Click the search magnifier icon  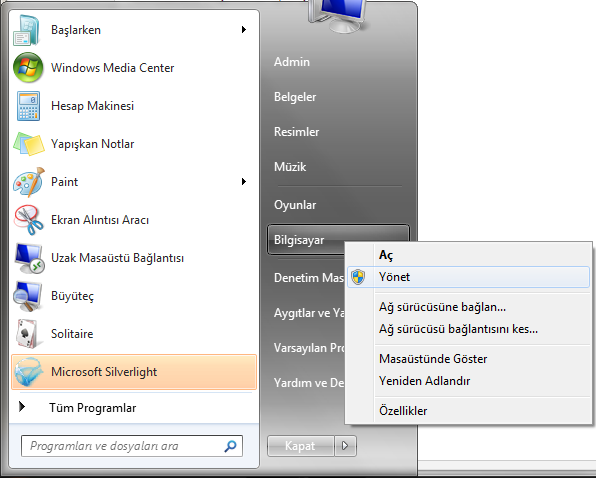pyautogui.click(x=230, y=446)
